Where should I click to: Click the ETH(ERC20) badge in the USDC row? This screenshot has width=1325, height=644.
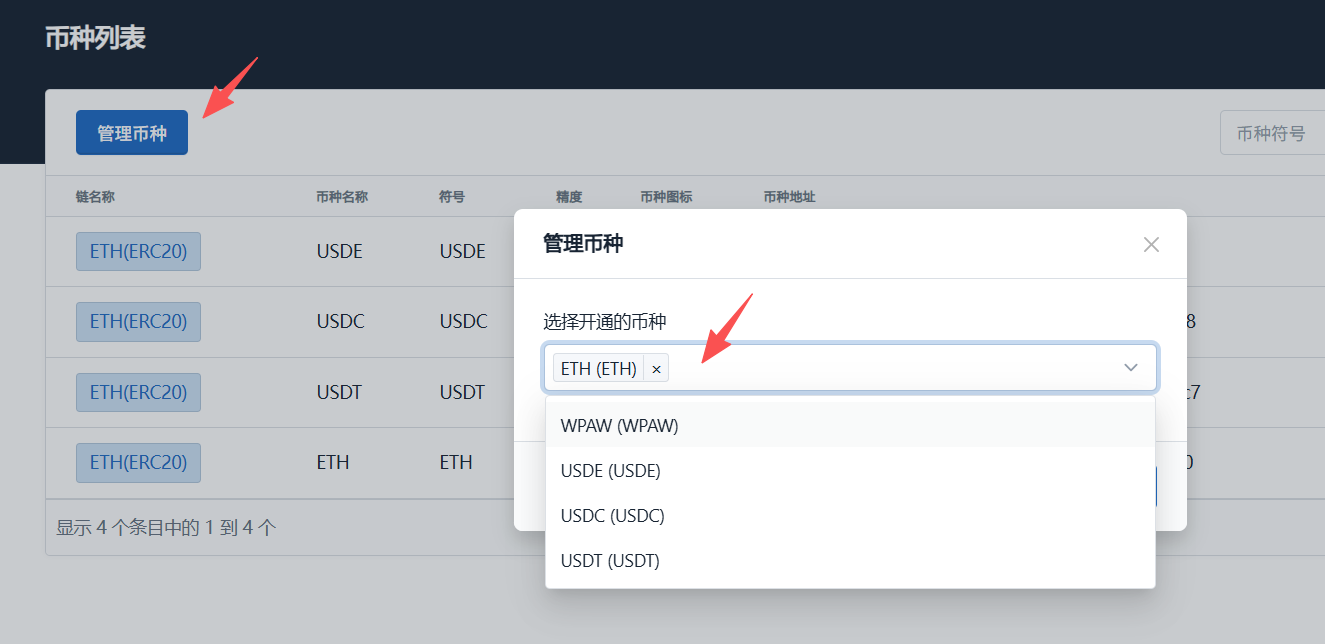point(138,321)
